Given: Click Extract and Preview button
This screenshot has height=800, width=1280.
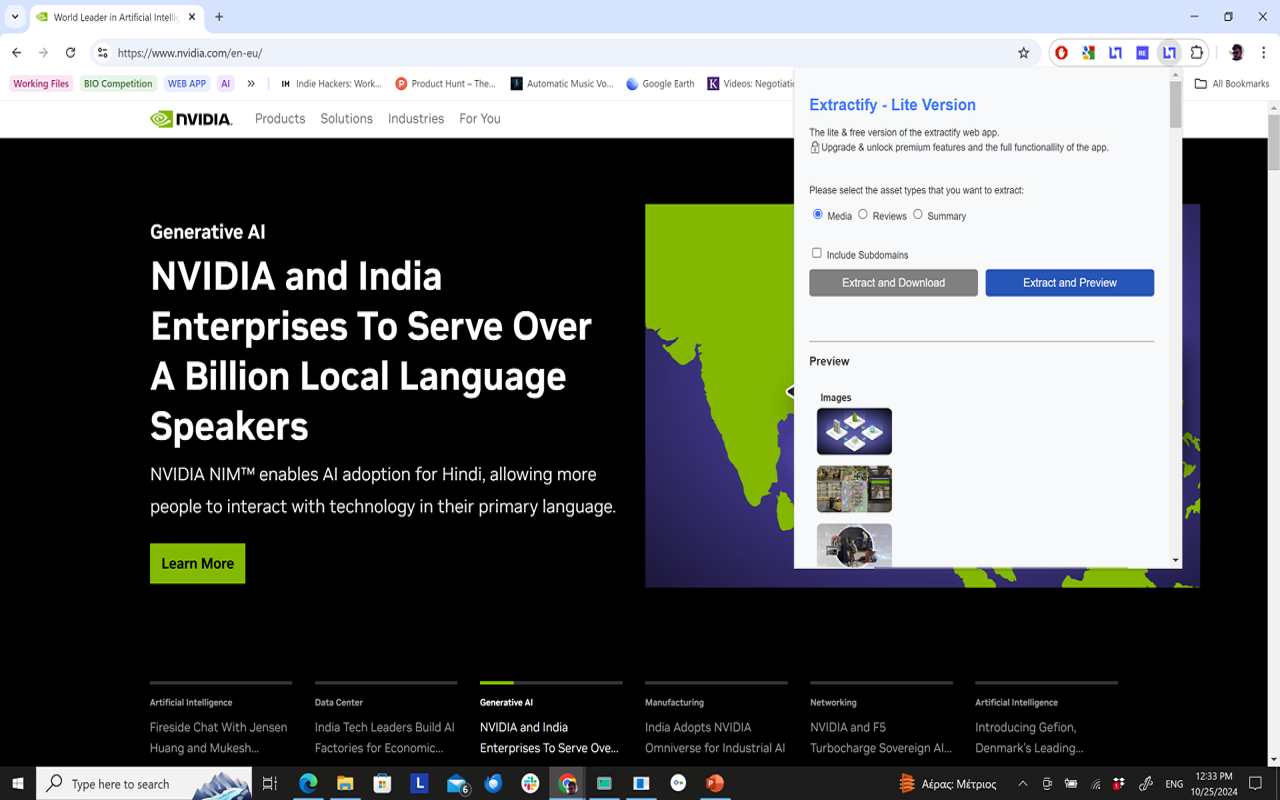Looking at the screenshot, I should 1070,283.
